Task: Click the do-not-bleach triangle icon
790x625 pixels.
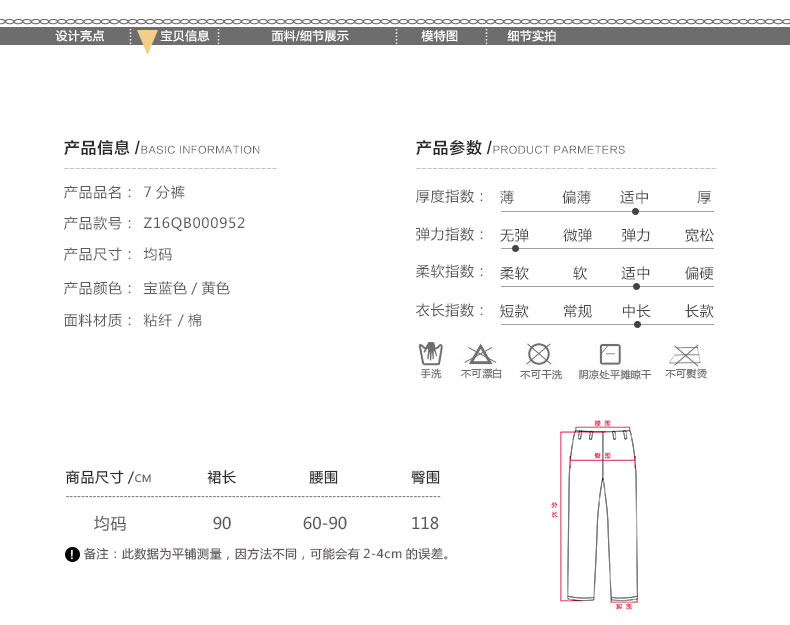Action: point(480,354)
